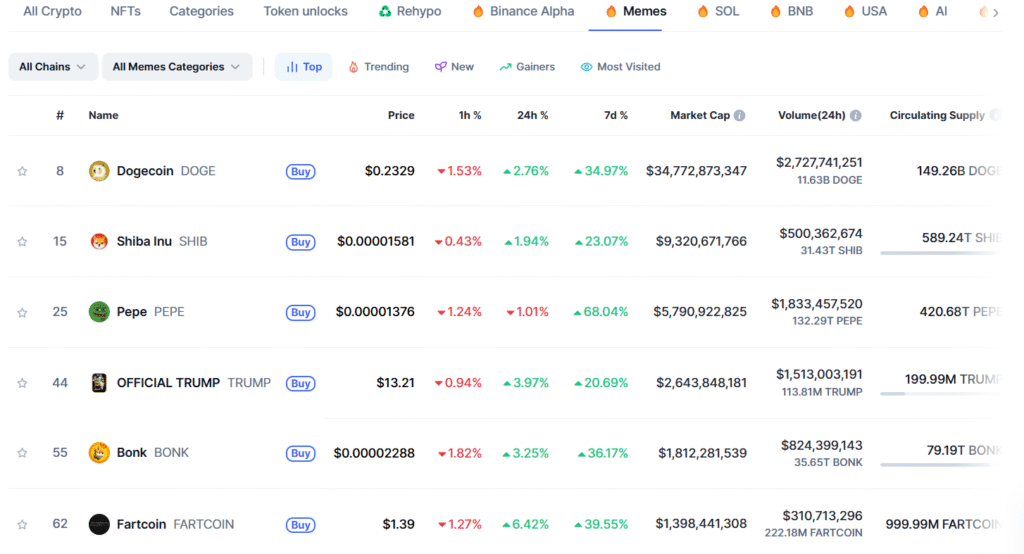The height and width of the screenshot is (554, 1024).
Task: Click the flame icon beside Binance Alpha
Action: tap(478, 11)
